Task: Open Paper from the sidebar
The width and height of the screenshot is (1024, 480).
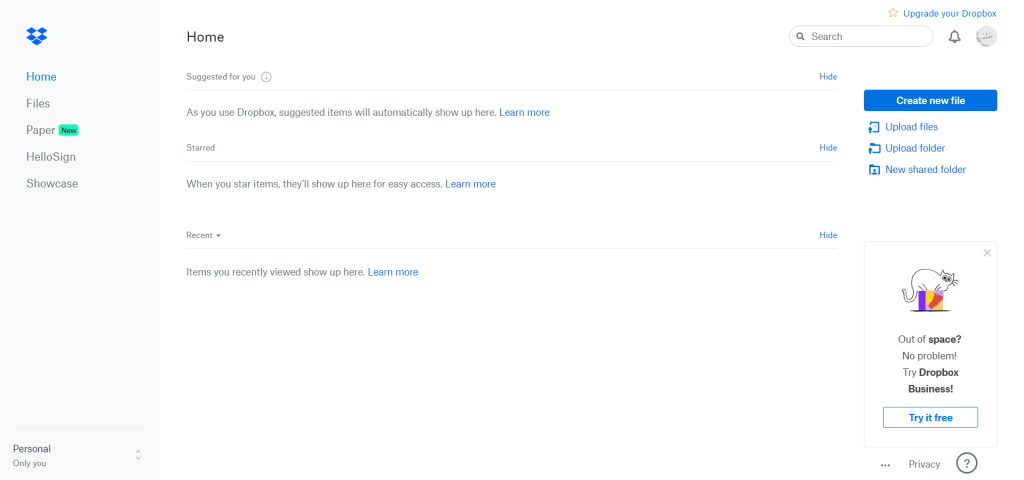Action: click(41, 130)
